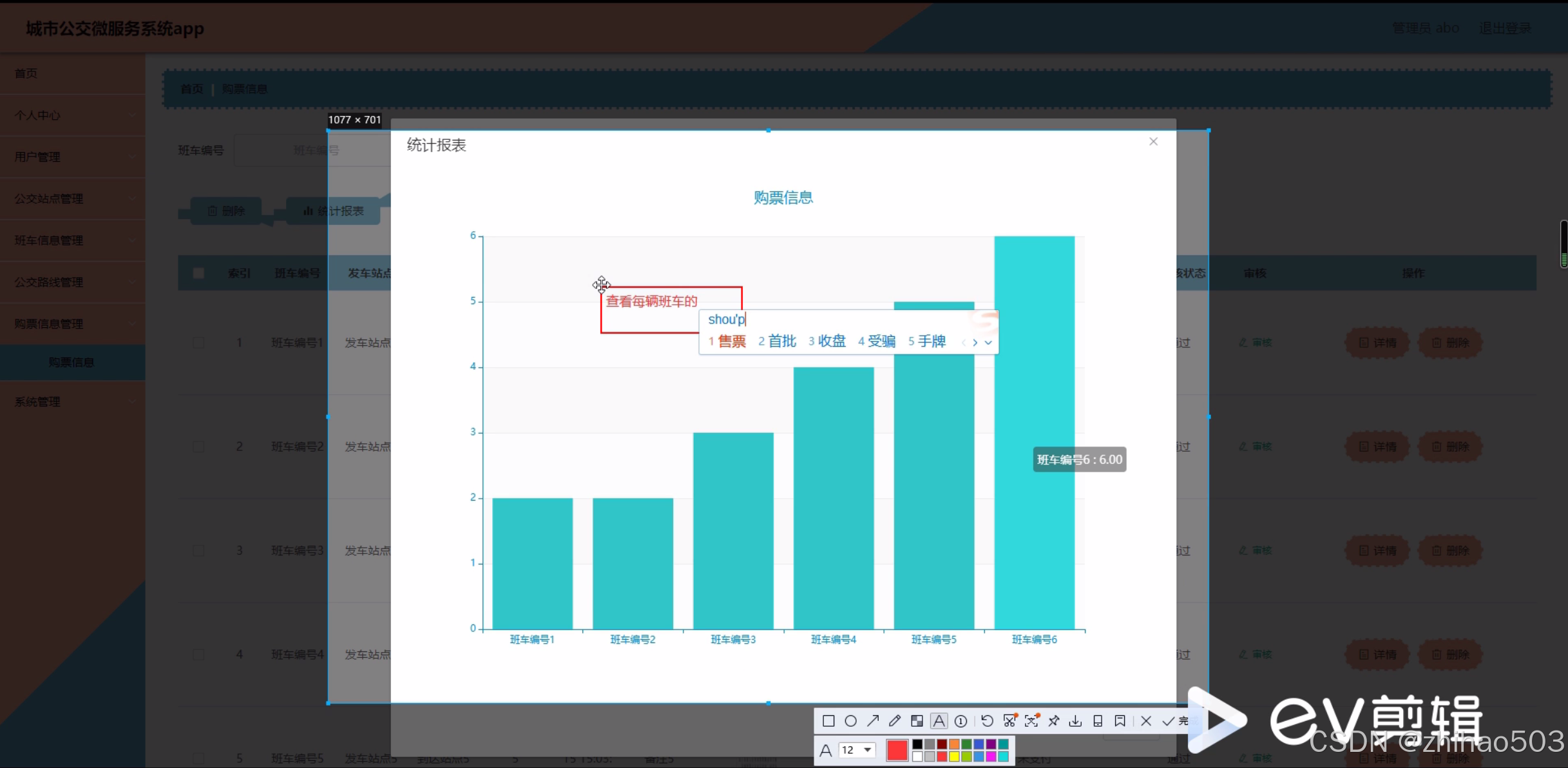This screenshot has height=768, width=1568.
Task: Select the ellipse annotation tool
Action: (x=850, y=721)
